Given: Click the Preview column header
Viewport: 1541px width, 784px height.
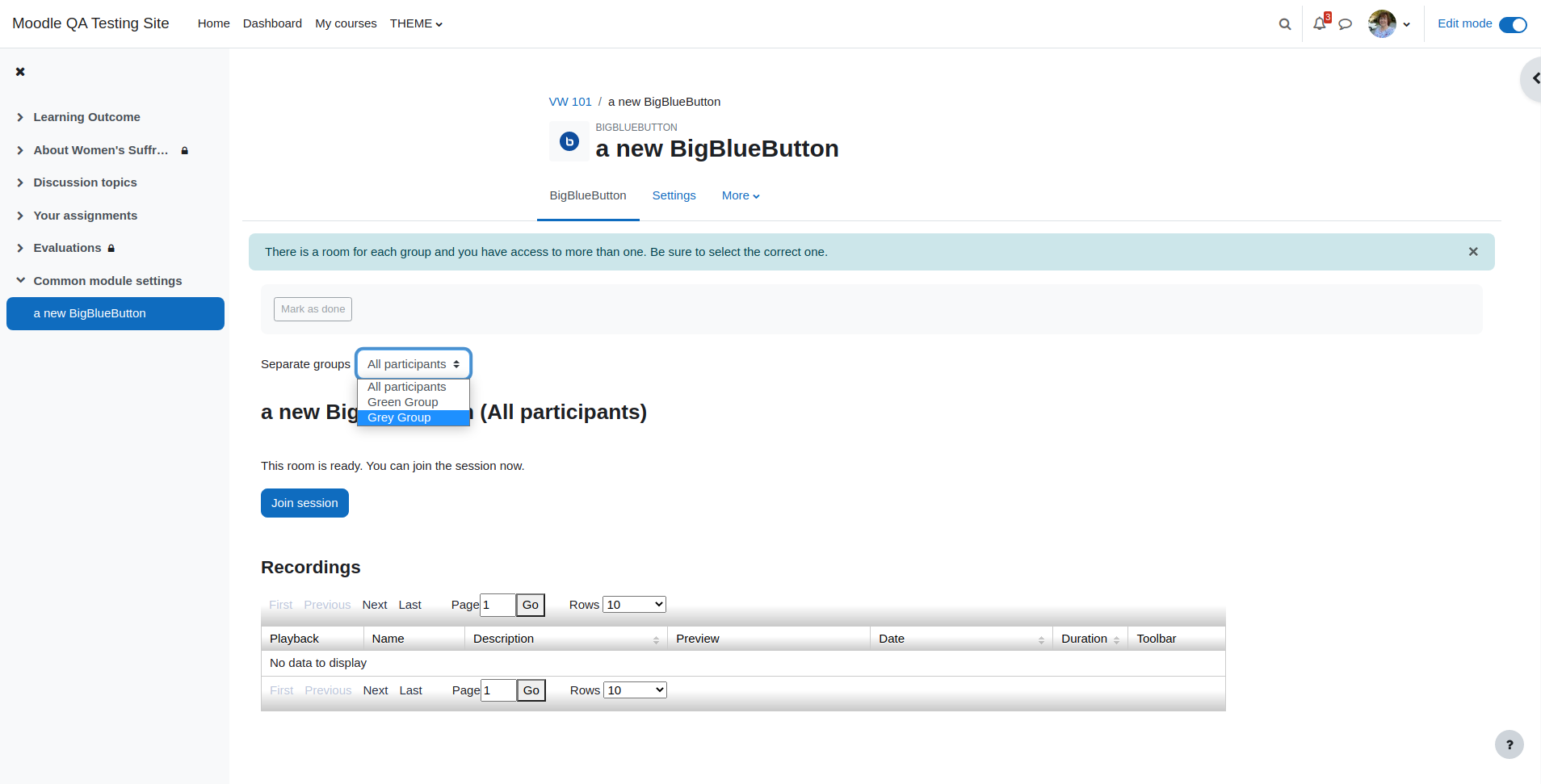Looking at the screenshot, I should pos(769,639).
